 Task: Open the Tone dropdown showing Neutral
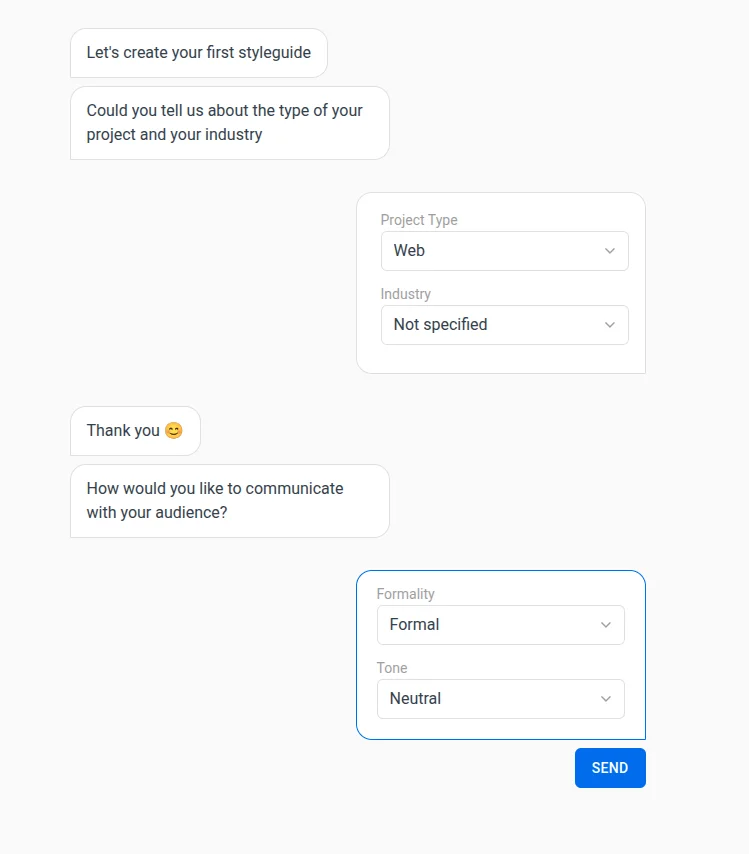click(x=490, y=699)
